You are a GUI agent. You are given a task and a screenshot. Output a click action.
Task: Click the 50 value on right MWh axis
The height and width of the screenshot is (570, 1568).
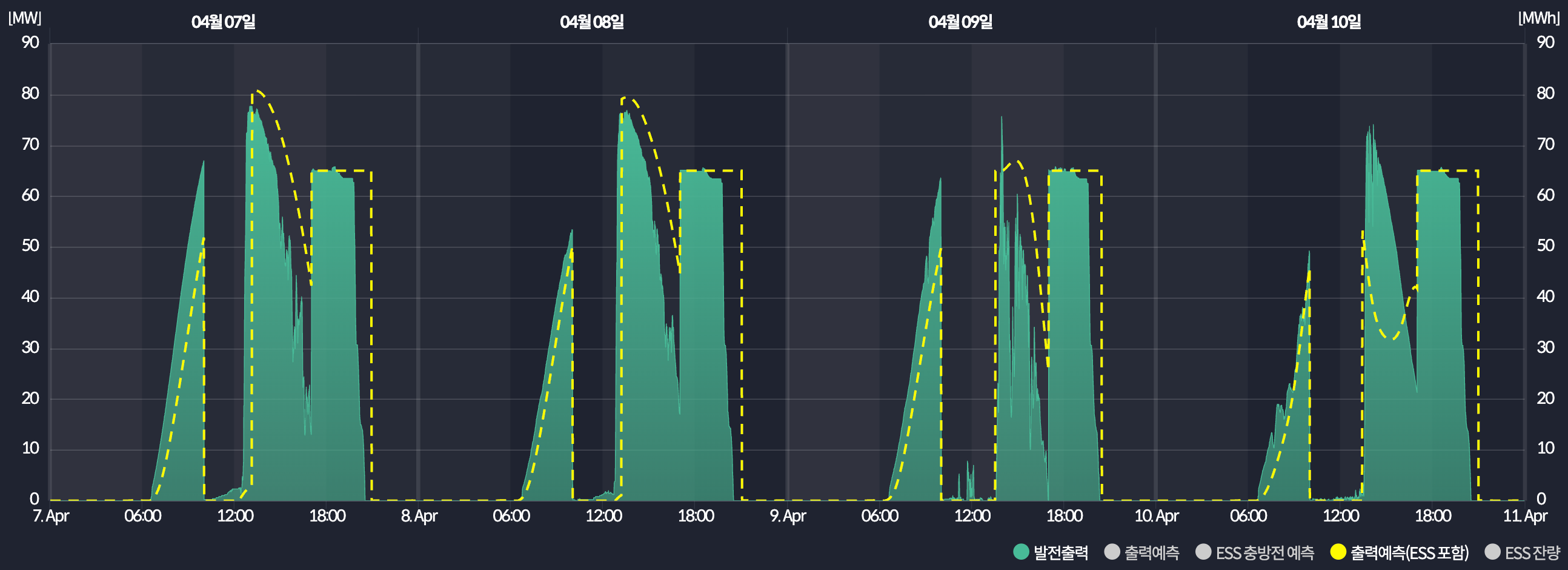pyautogui.click(x=1546, y=246)
